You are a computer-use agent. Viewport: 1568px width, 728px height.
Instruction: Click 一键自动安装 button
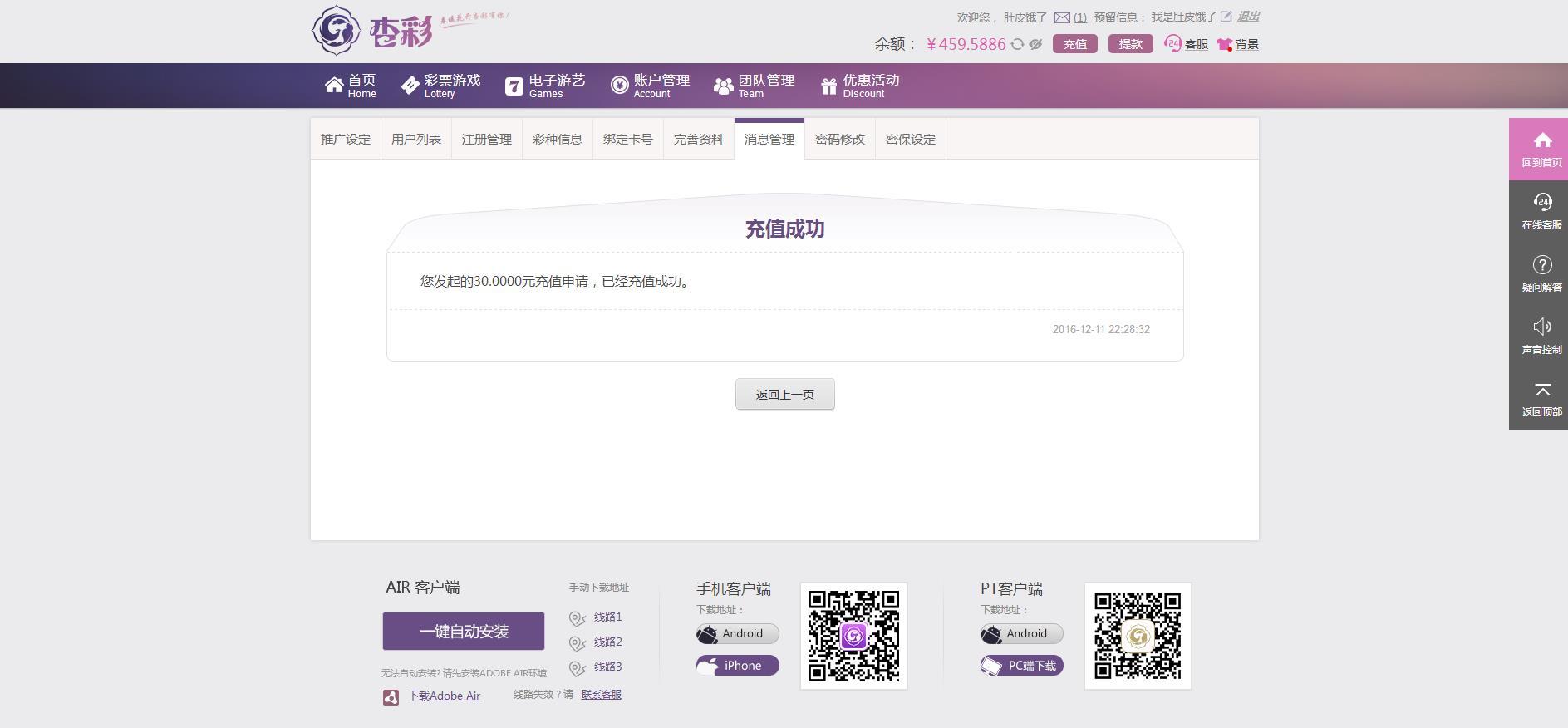(464, 632)
